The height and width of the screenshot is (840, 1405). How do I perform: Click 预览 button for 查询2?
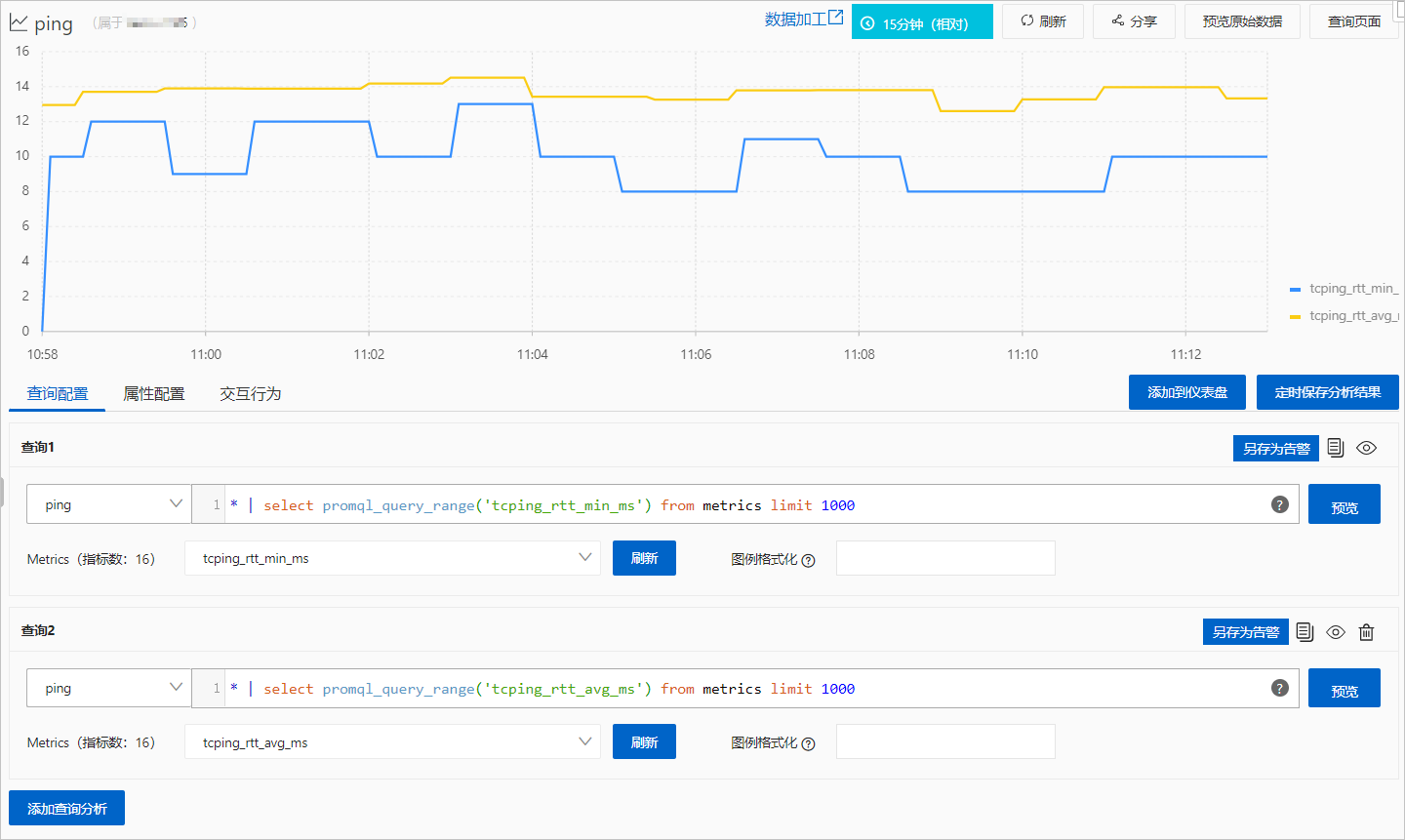pos(1345,688)
